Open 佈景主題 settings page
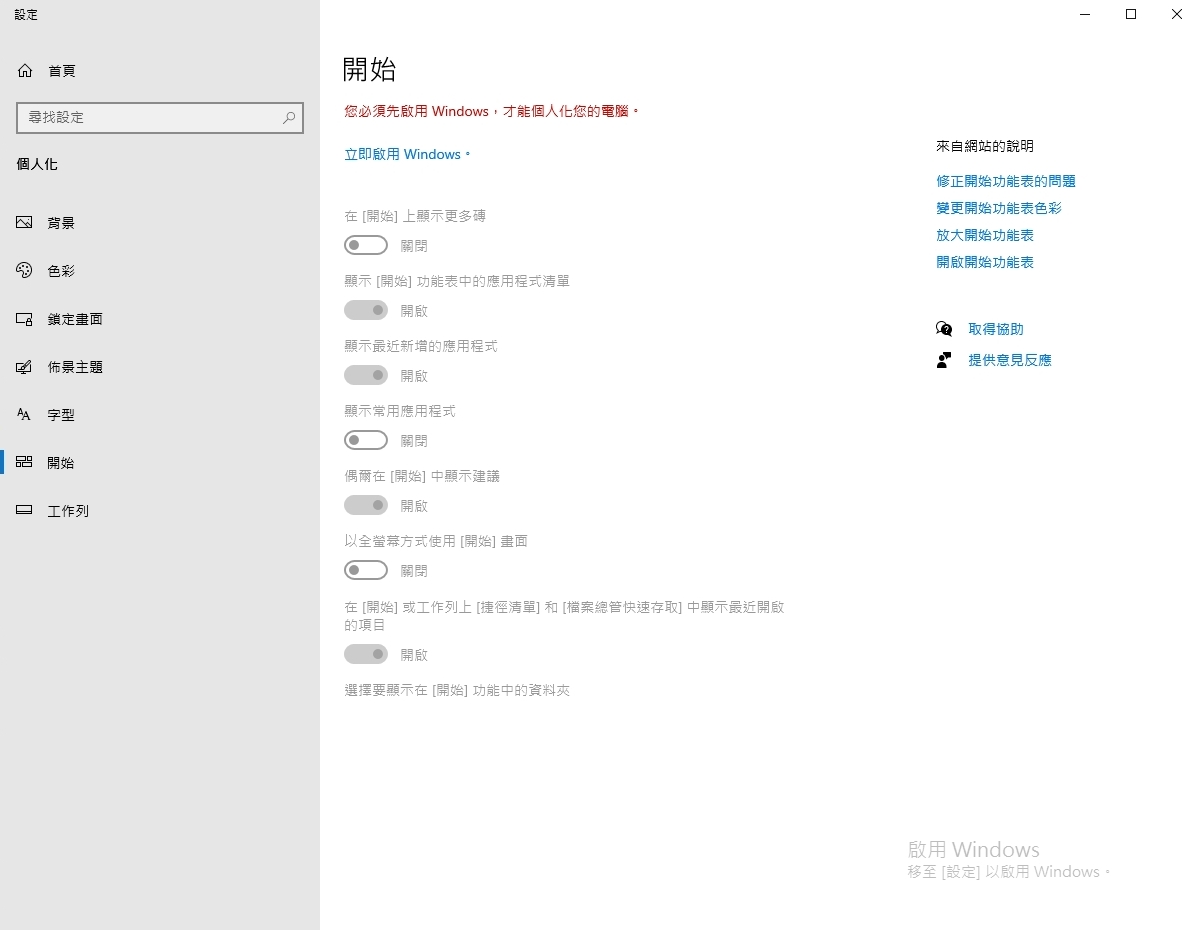 (x=160, y=367)
